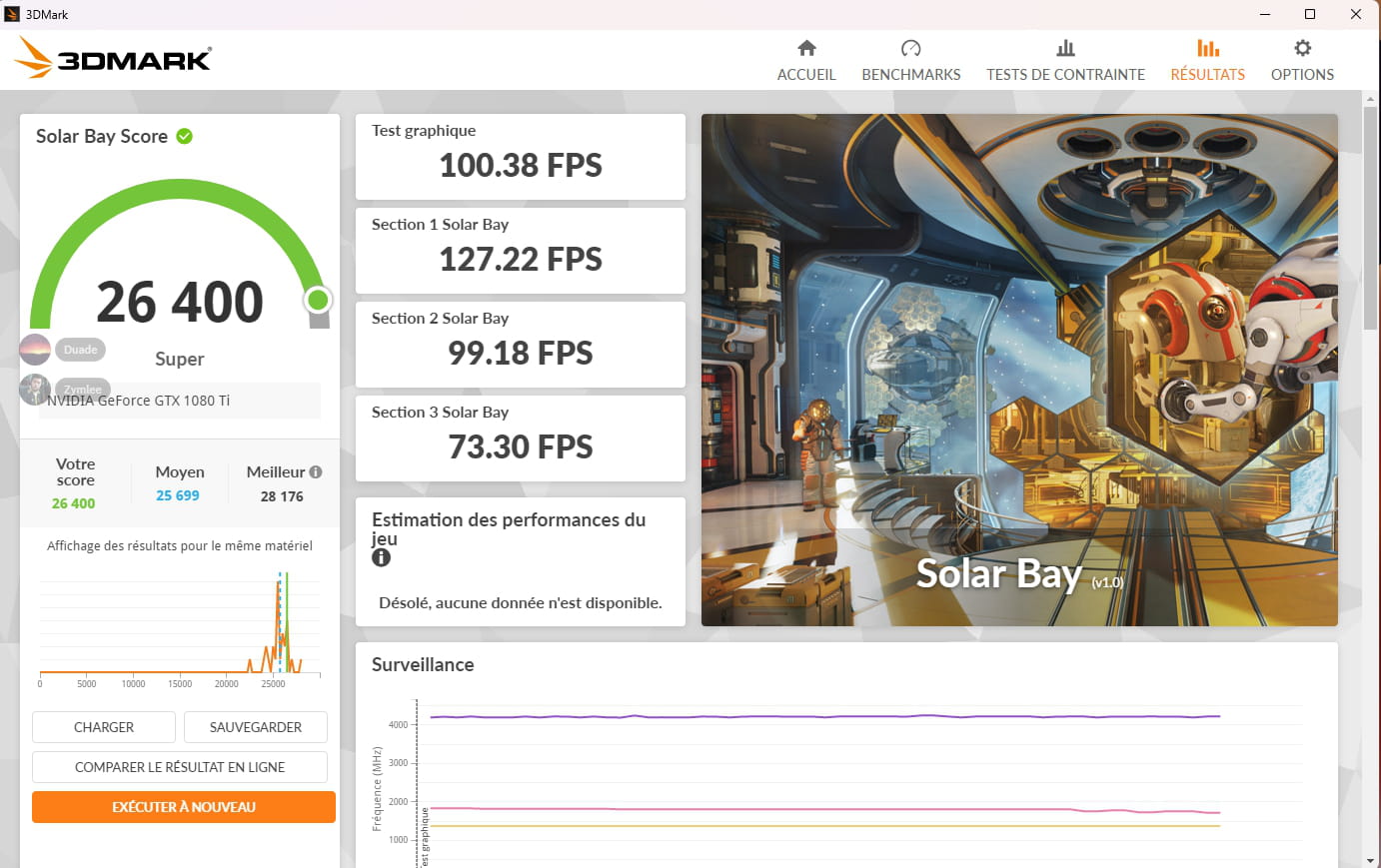Click the Tests de contrainte chart icon
The image size is (1381, 868).
click(x=1065, y=48)
